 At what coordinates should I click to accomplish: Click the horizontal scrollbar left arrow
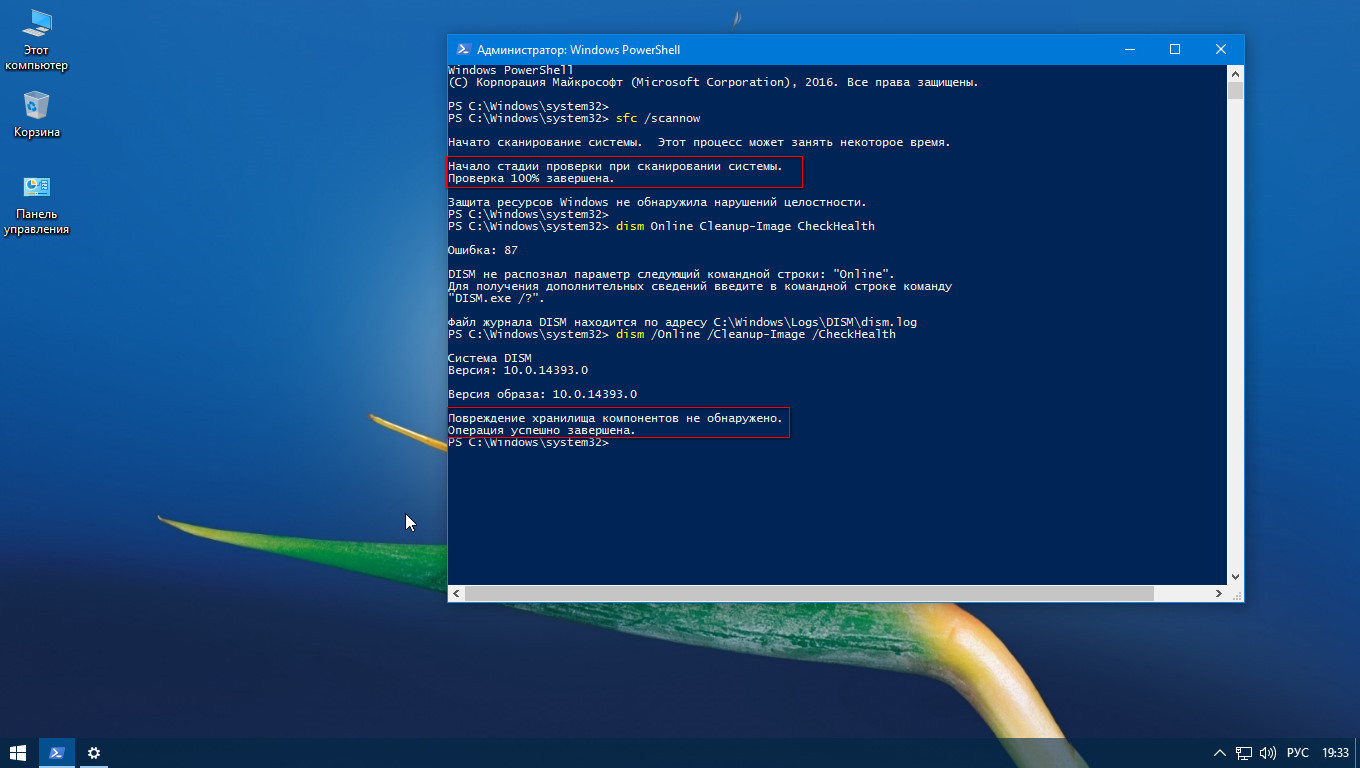(456, 593)
